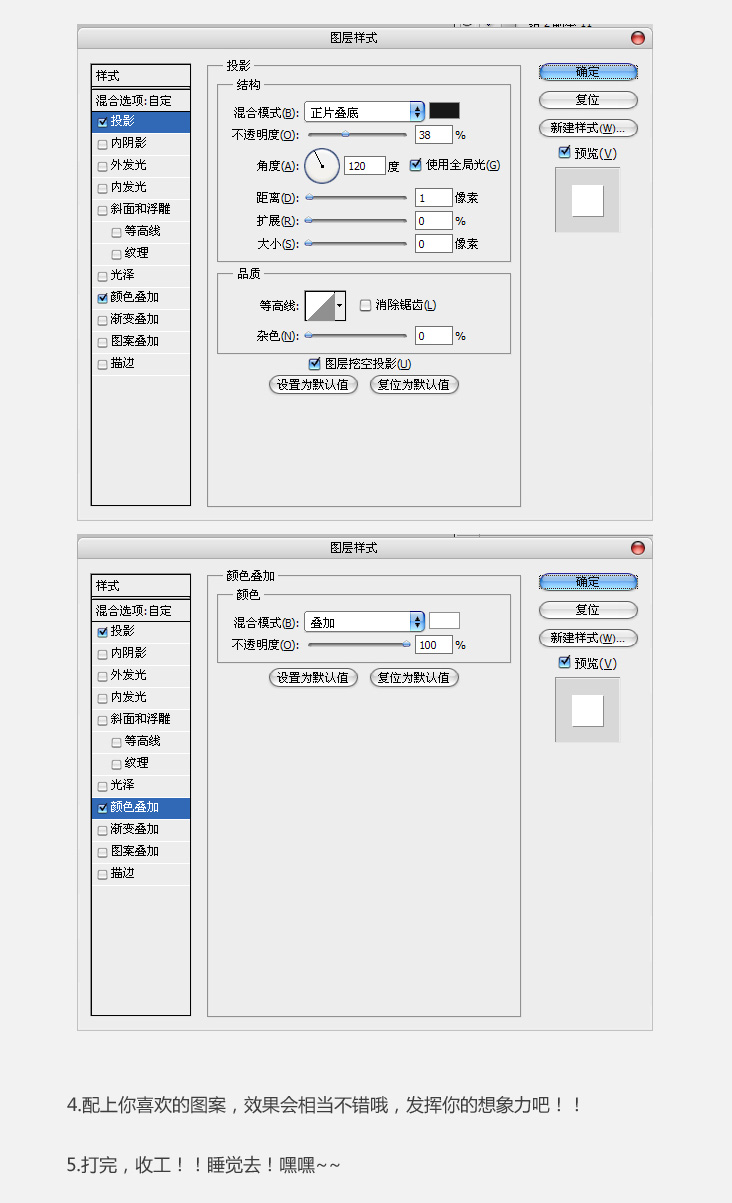This screenshot has height=1203, width=732.
Task: Tick 外发光 checkbox in the 颜色叠加 settings dialog
Action: tap(102, 676)
